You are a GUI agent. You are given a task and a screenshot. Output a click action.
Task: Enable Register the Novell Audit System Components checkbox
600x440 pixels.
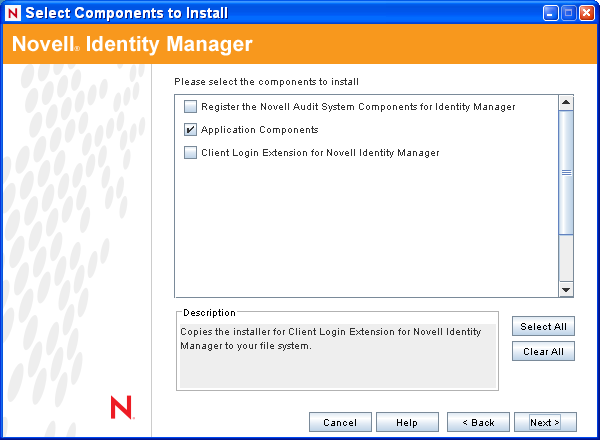pyautogui.click(x=191, y=106)
